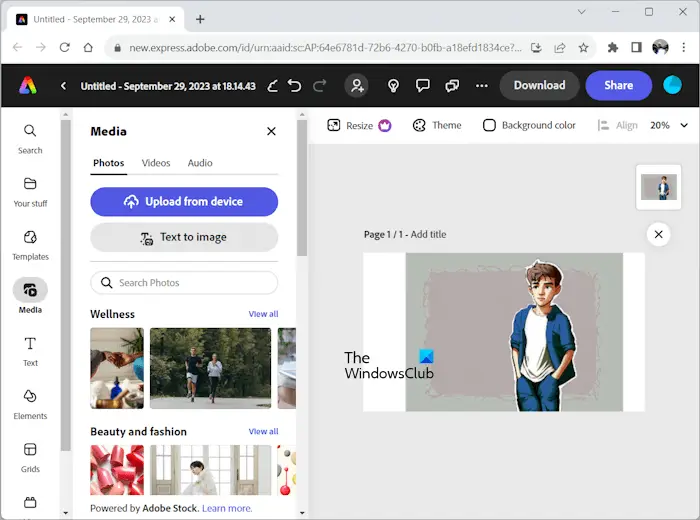Image resolution: width=700 pixels, height=520 pixels.
Task: Click Add title page label
Action: click(428, 234)
